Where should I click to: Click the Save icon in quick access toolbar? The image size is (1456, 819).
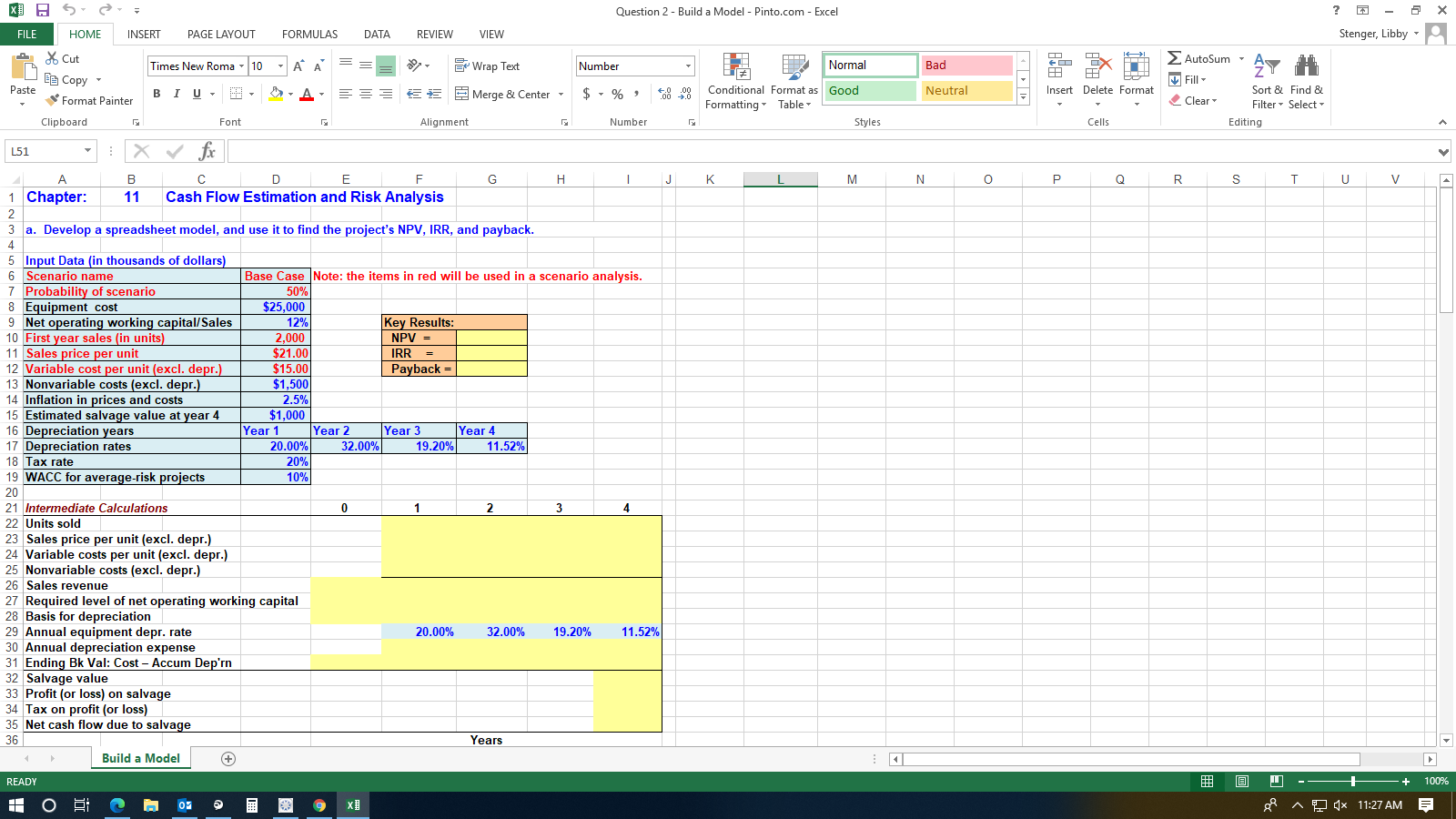tap(42, 10)
